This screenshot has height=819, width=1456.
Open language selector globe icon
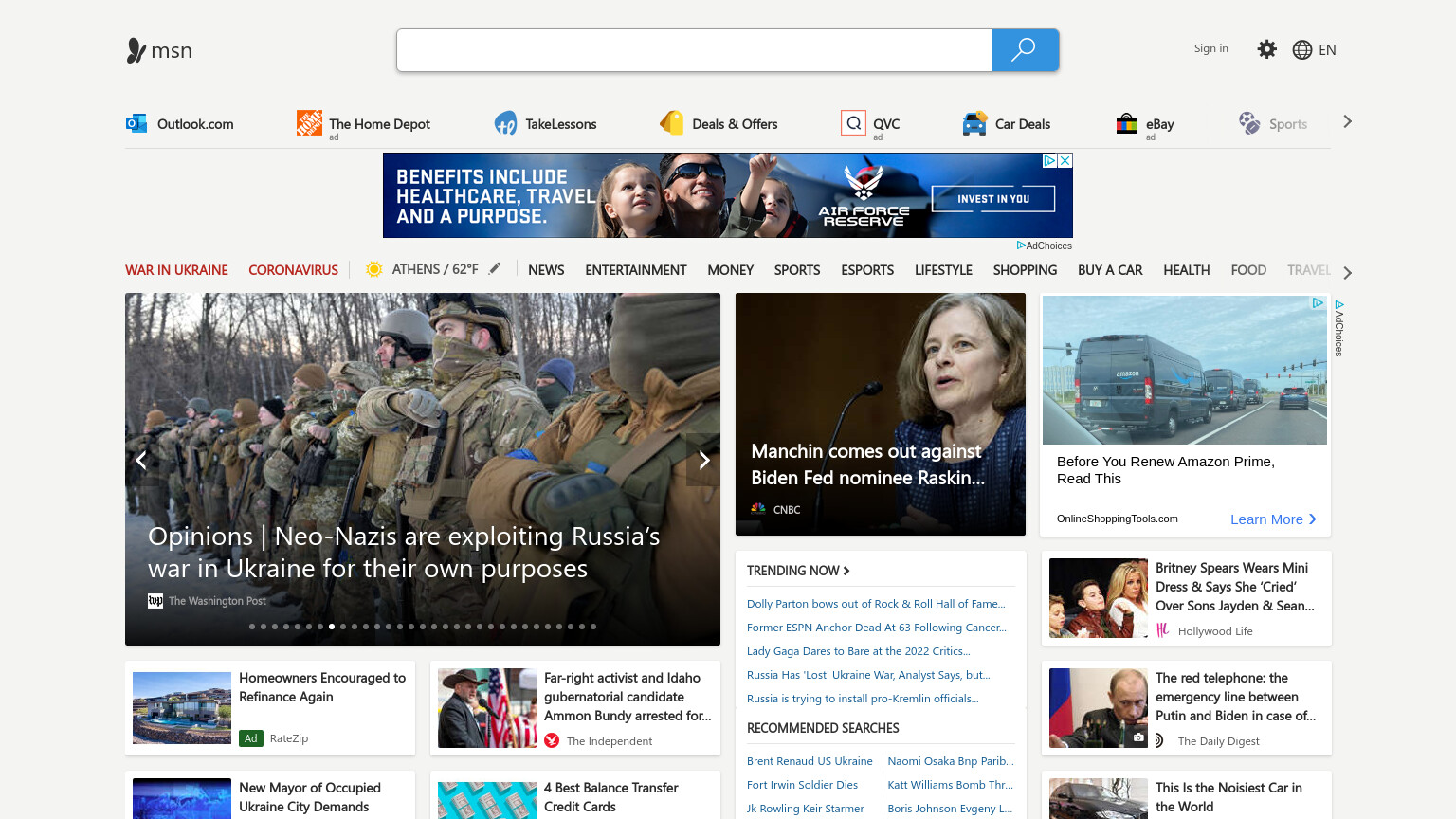1302,49
